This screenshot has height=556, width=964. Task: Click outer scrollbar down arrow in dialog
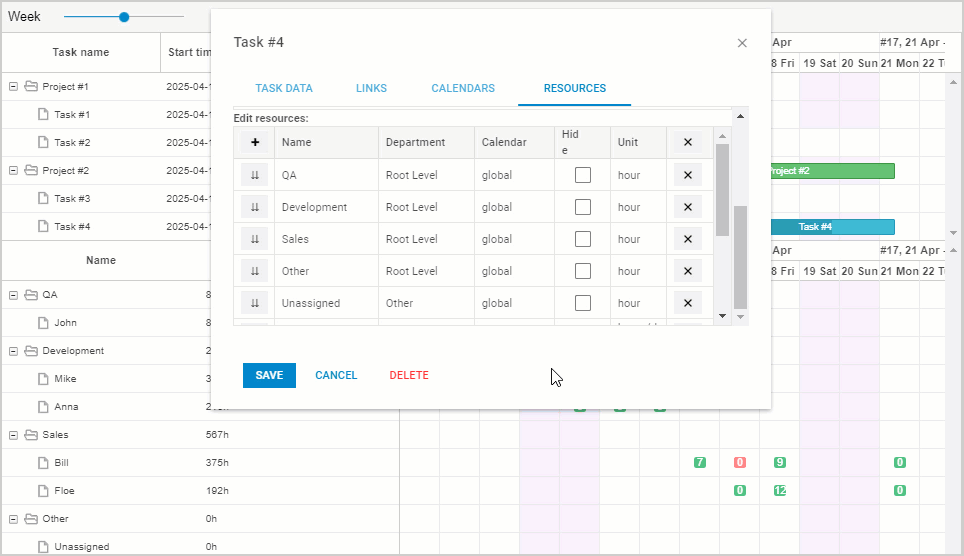[740, 317]
